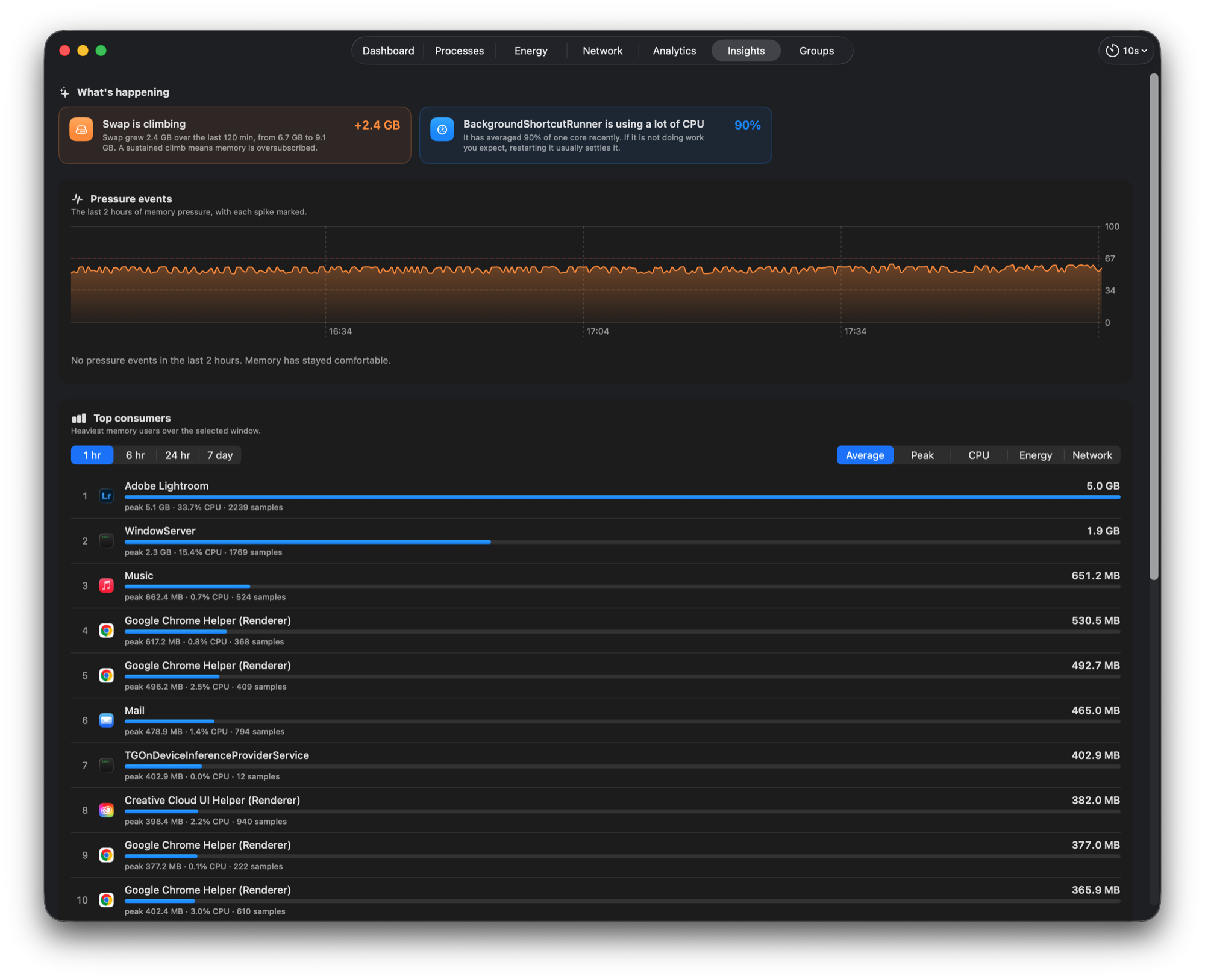Screen dimensions: 1205x980
Task: Open the Network tab in top navigation
Action: (x=602, y=51)
